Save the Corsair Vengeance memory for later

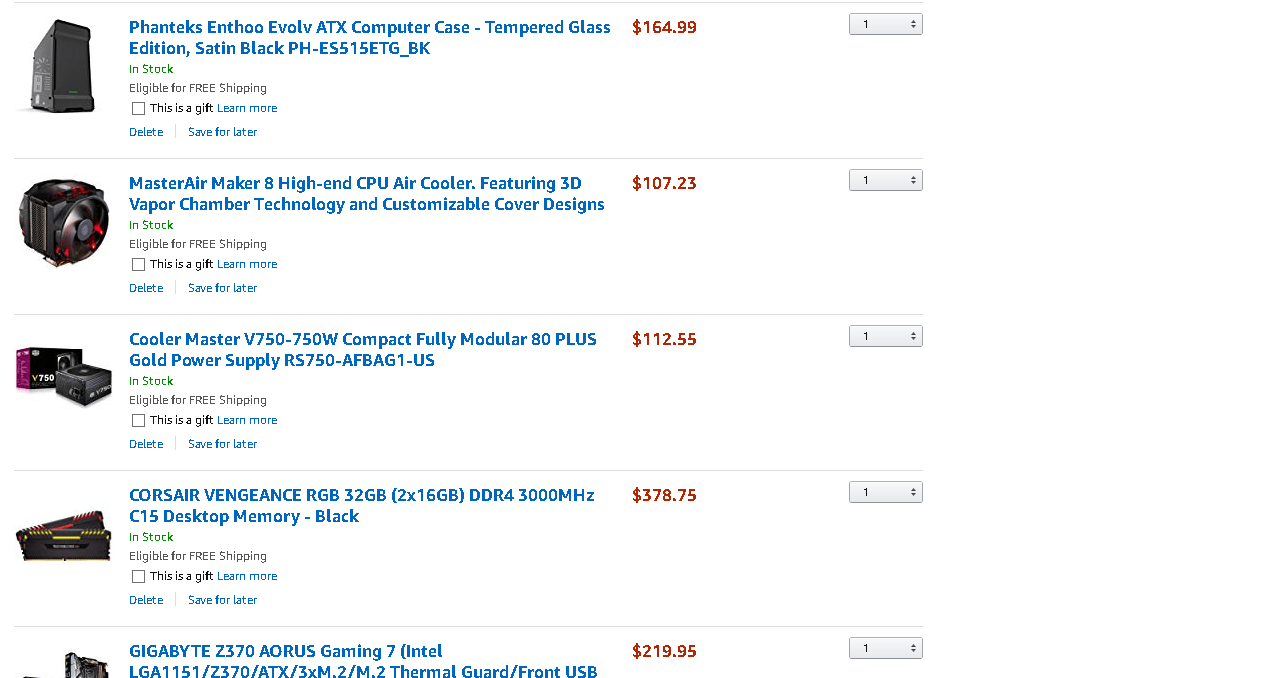click(222, 600)
